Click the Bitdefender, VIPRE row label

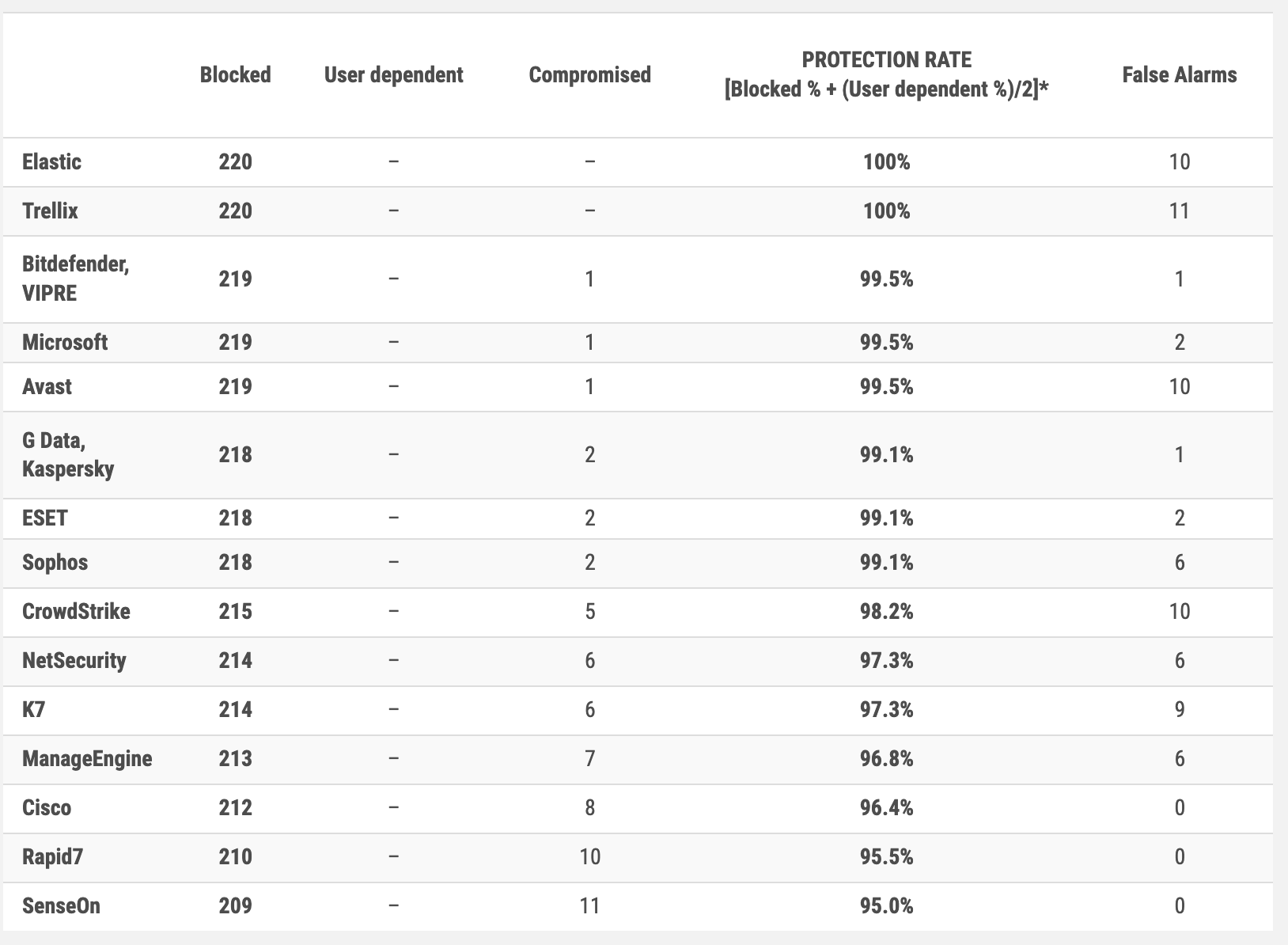click(76, 279)
